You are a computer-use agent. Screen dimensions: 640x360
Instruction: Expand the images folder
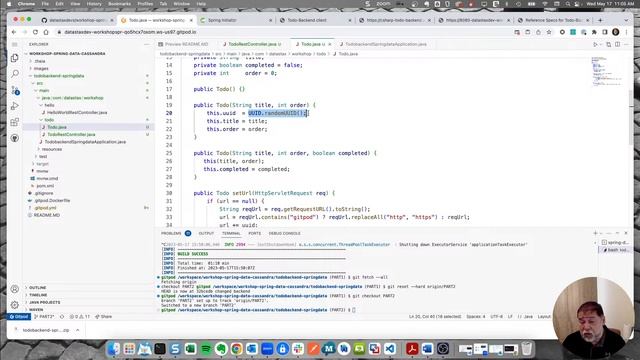(x=41, y=69)
